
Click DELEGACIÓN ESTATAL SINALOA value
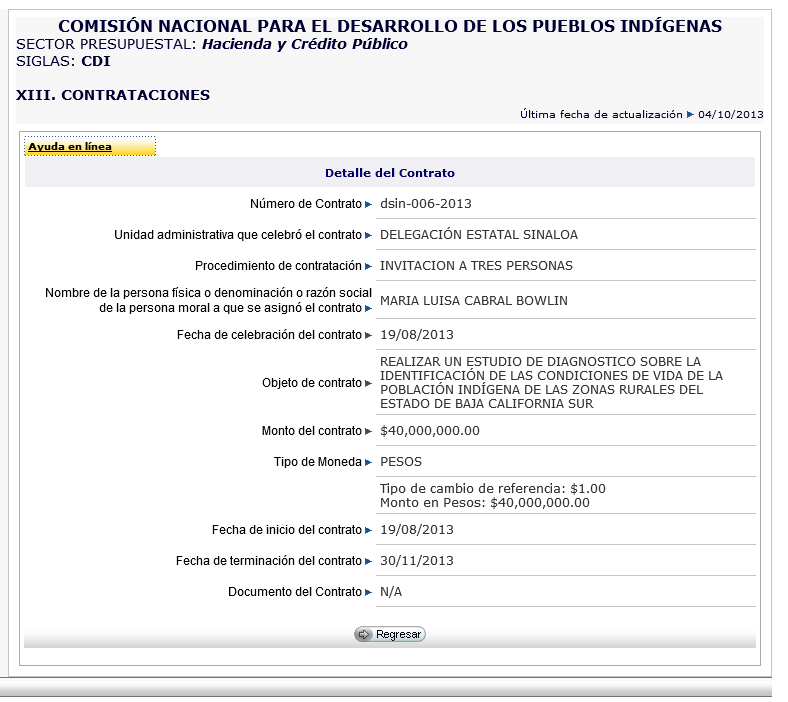click(479, 235)
